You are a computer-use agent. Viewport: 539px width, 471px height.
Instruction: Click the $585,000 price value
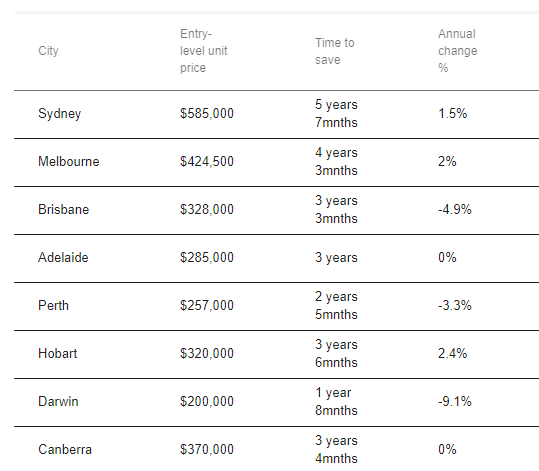[207, 113]
